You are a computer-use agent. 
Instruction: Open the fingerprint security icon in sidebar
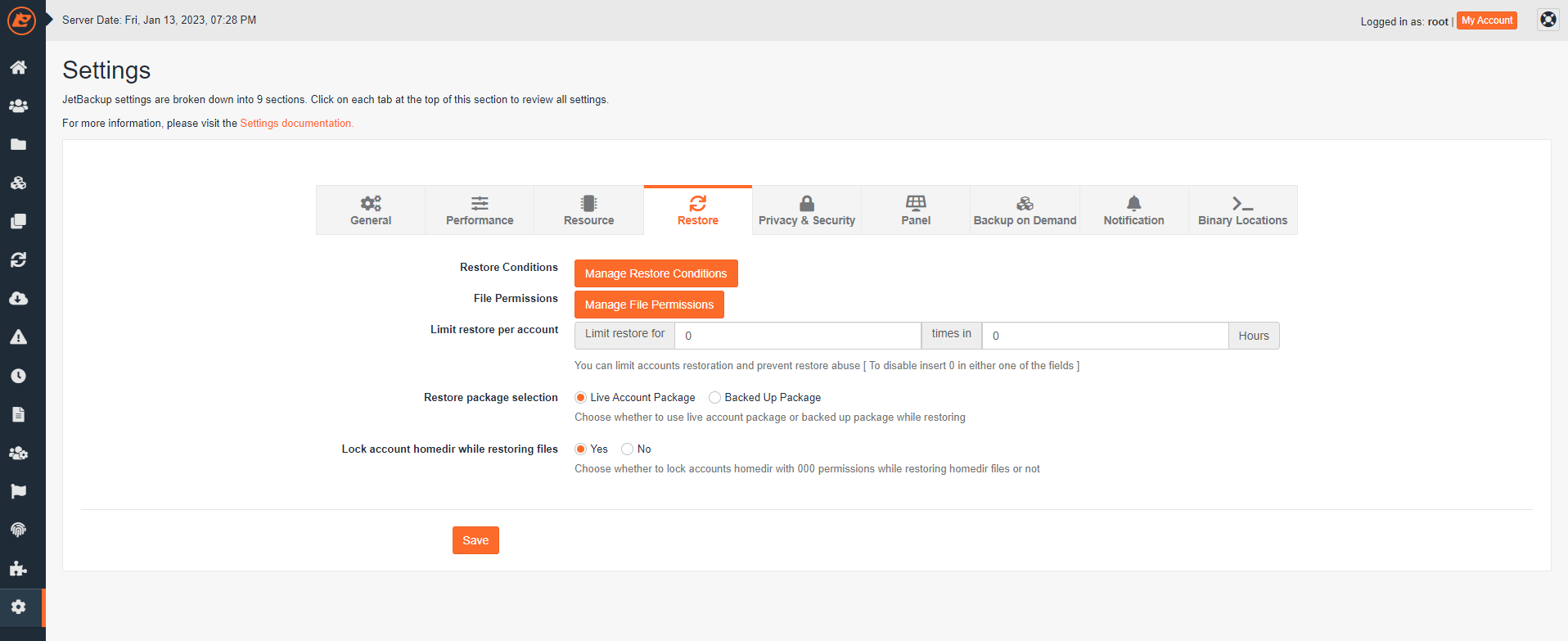(18, 530)
